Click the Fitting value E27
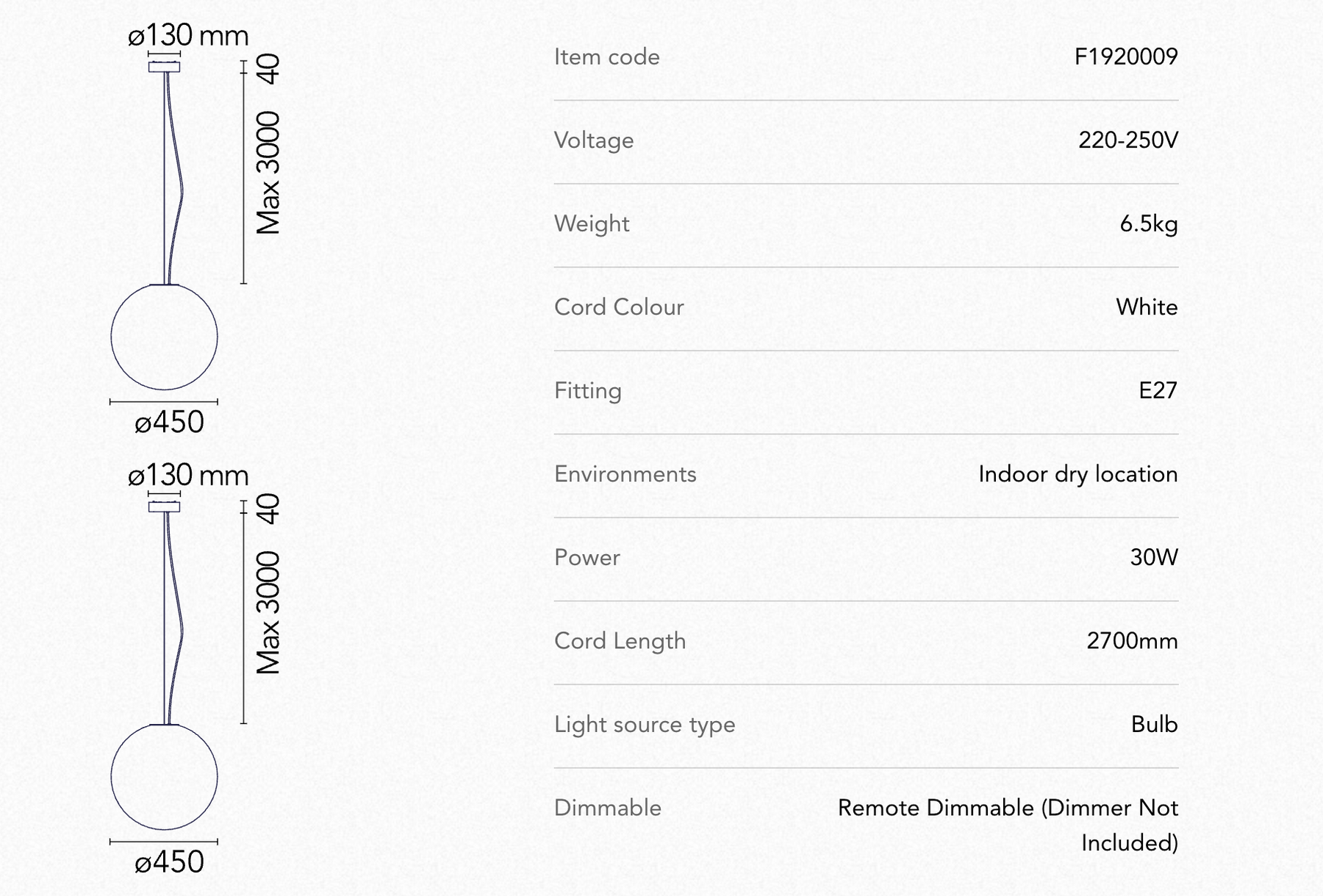This screenshot has height=896, width=1323. [1158, 390]
